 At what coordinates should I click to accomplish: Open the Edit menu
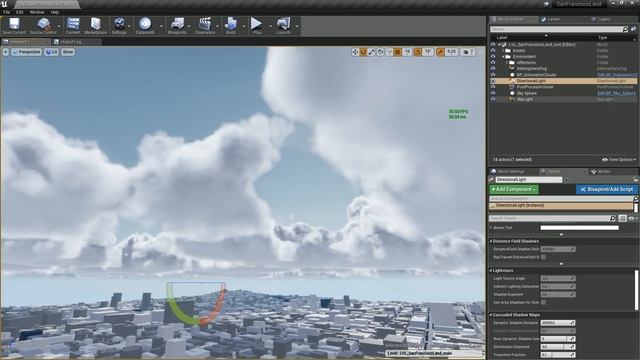20,12
